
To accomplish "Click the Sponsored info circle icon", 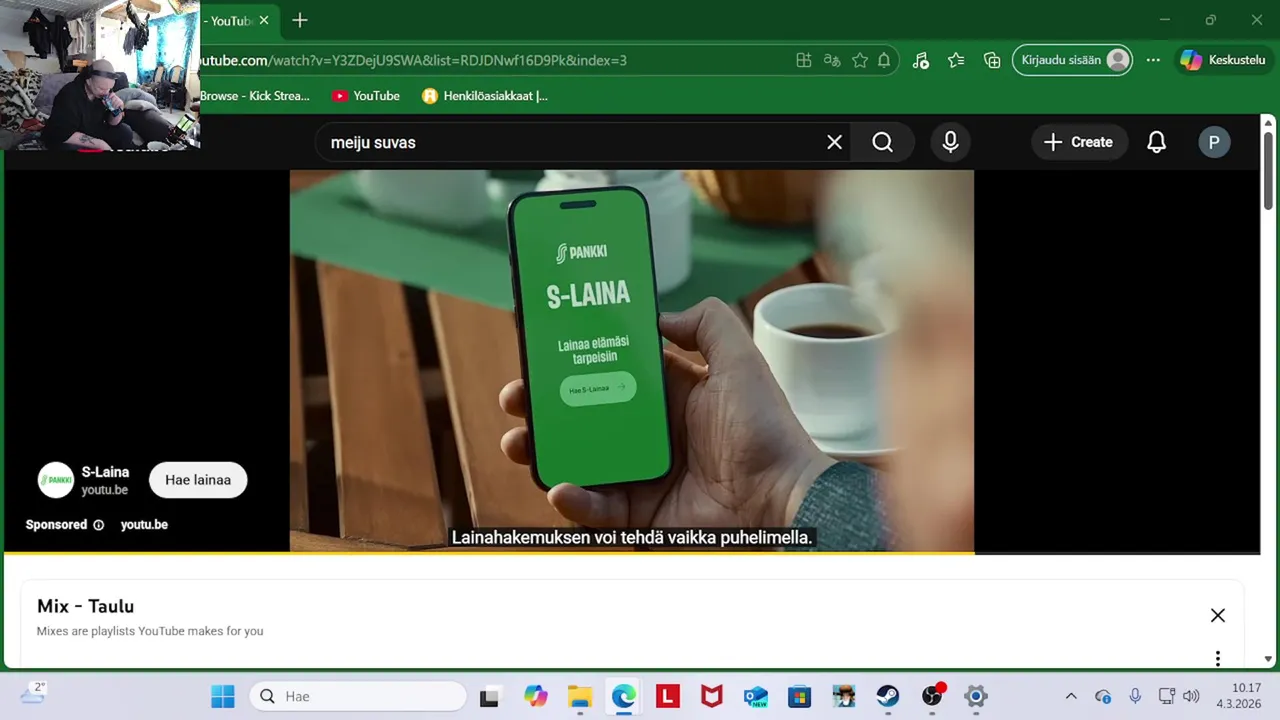I will (x=98, y=525).
